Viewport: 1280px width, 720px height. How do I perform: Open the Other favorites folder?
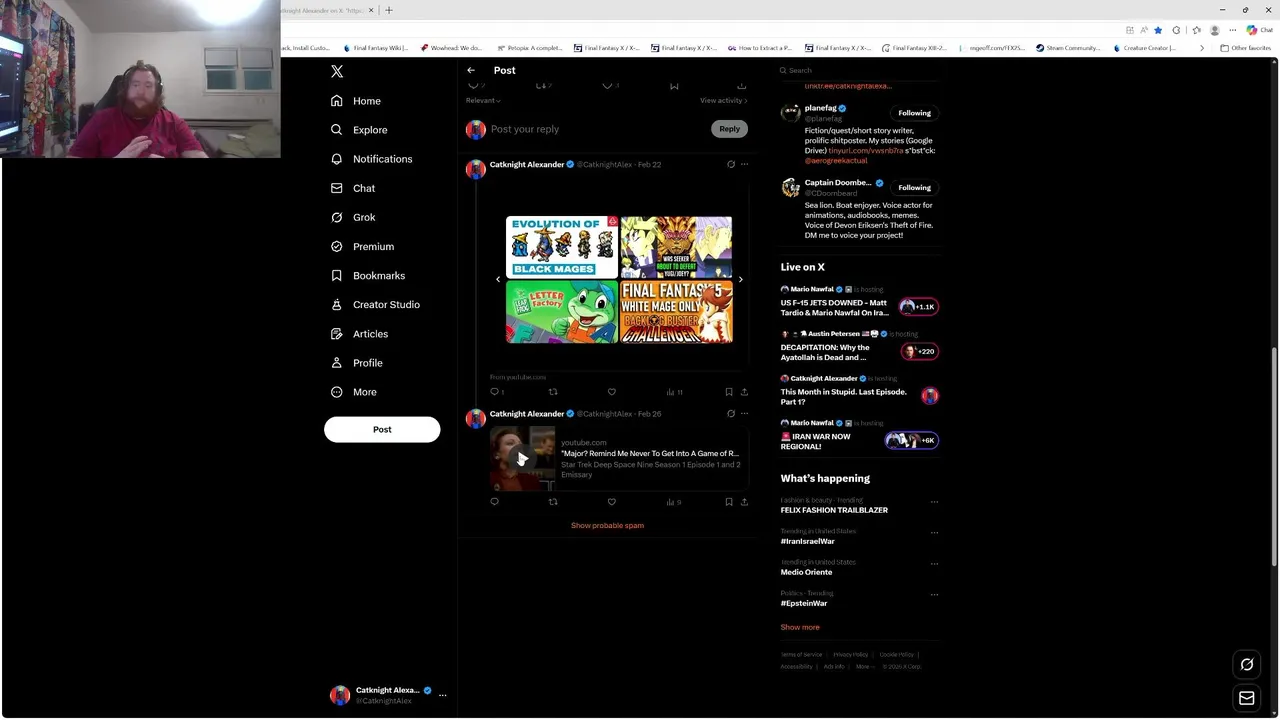click(1245, 48)
